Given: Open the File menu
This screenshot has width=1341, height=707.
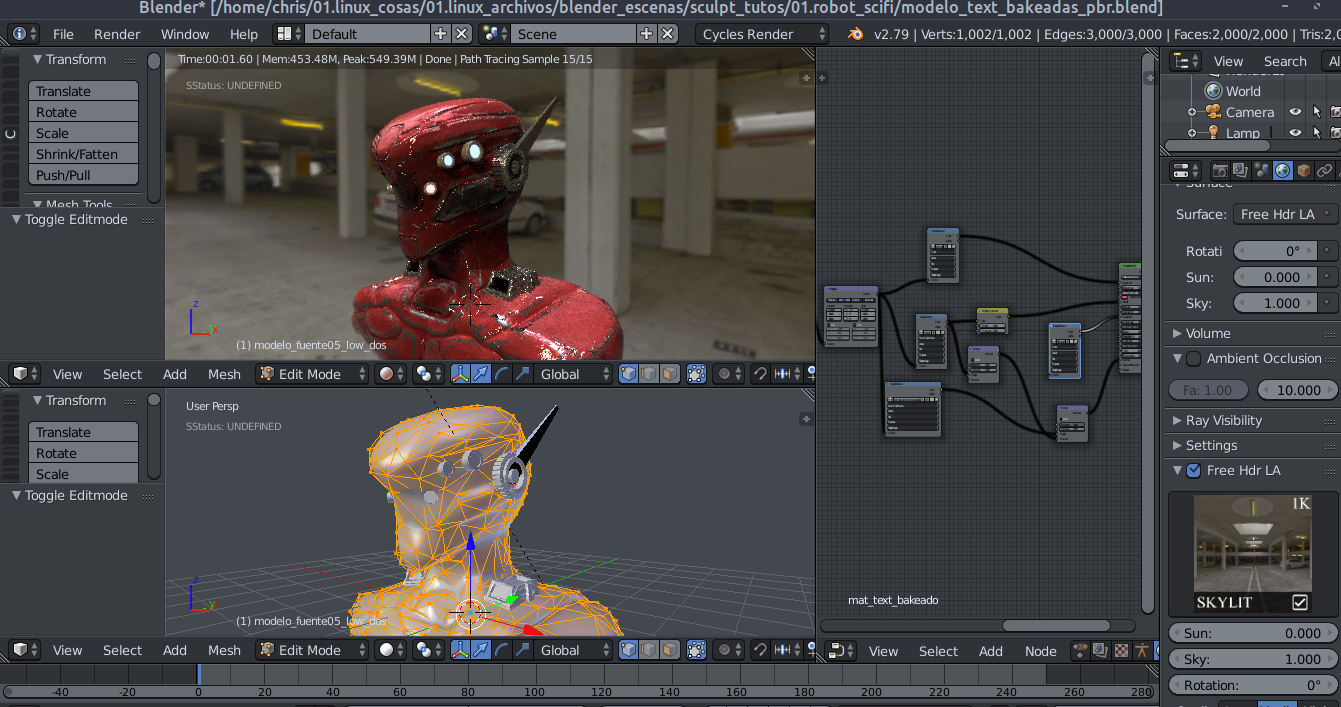Looking at the screenshot, I should [63, 34].
